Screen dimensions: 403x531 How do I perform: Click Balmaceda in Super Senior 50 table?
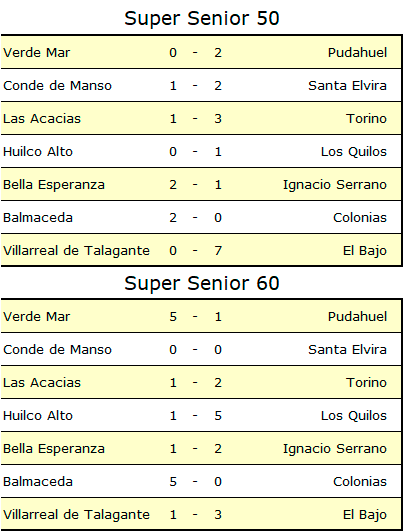pos(38,218)
